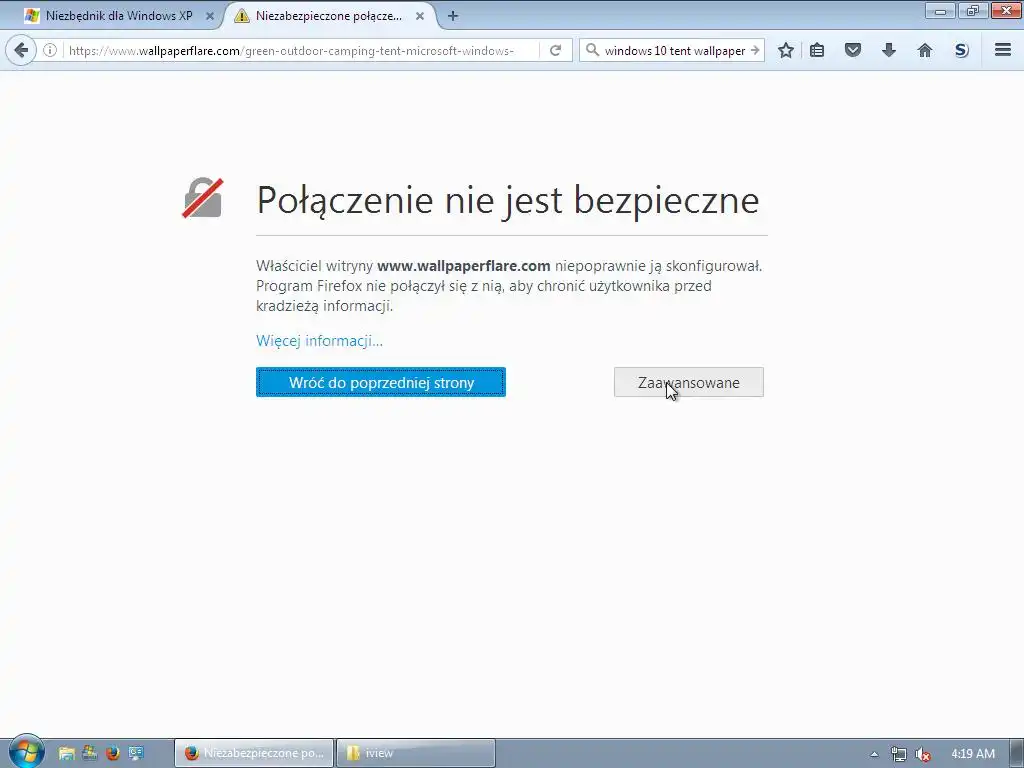Open the Windows Start menu orb

pyautogui.click(x=26, y=751)
